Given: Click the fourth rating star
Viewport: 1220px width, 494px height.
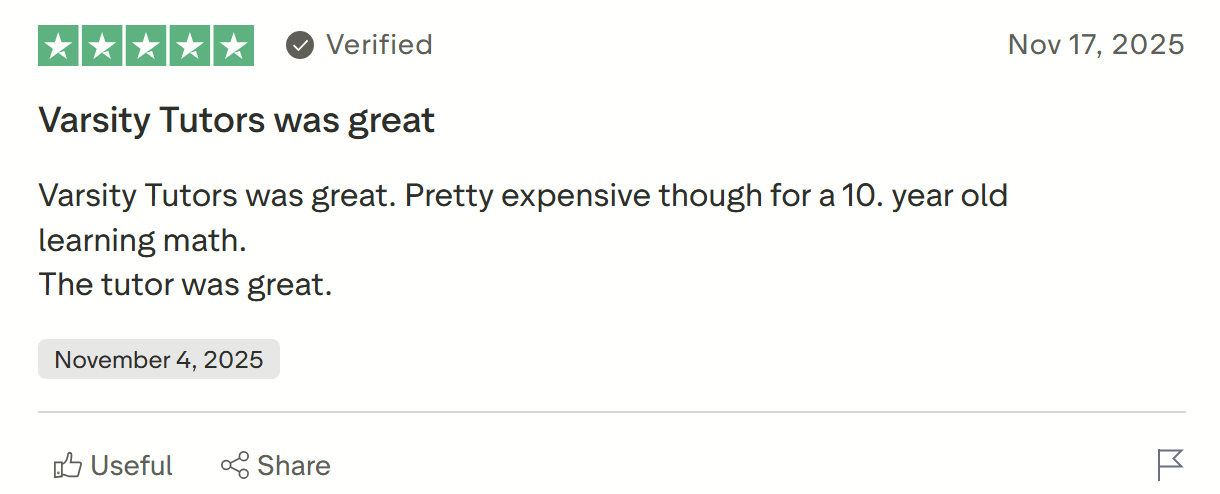Looking at the screenshot, I should pyautogui.click(x=190, y=46).
